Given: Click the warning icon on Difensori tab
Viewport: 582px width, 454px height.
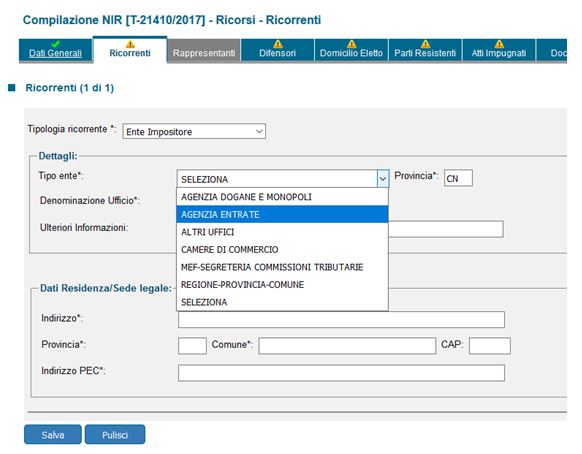Looking at the screenshot, I should (278, 44).
